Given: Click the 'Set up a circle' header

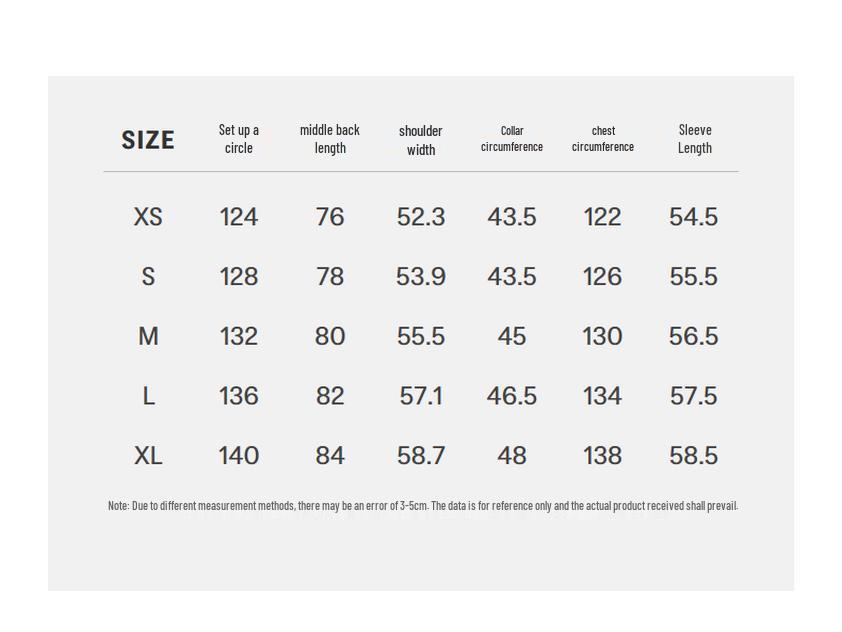Looking at the screenshot, I should click(239, 139).
